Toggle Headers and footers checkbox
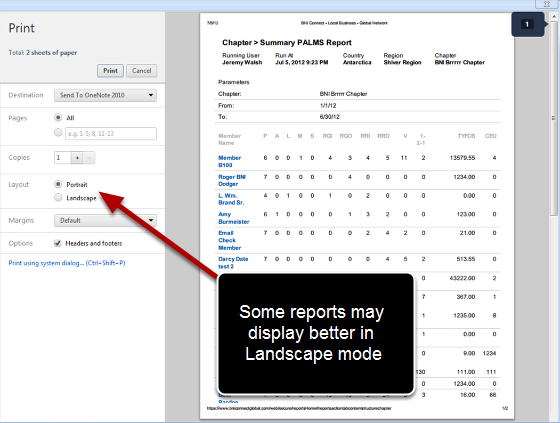560x423 pixels. [58, 243]
